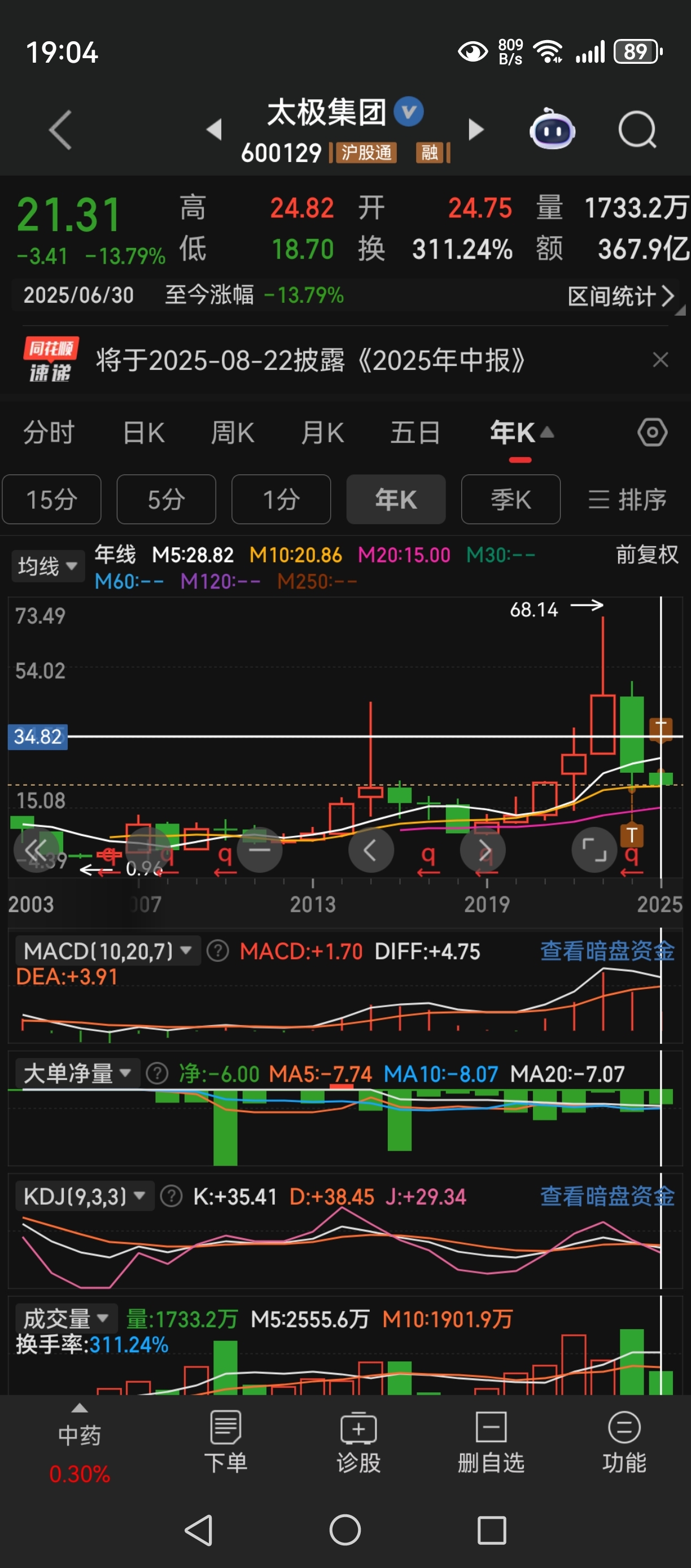Tap the Android recent apps button
The height and width of the screenshot is (1568, 691).
[492, 1530]
